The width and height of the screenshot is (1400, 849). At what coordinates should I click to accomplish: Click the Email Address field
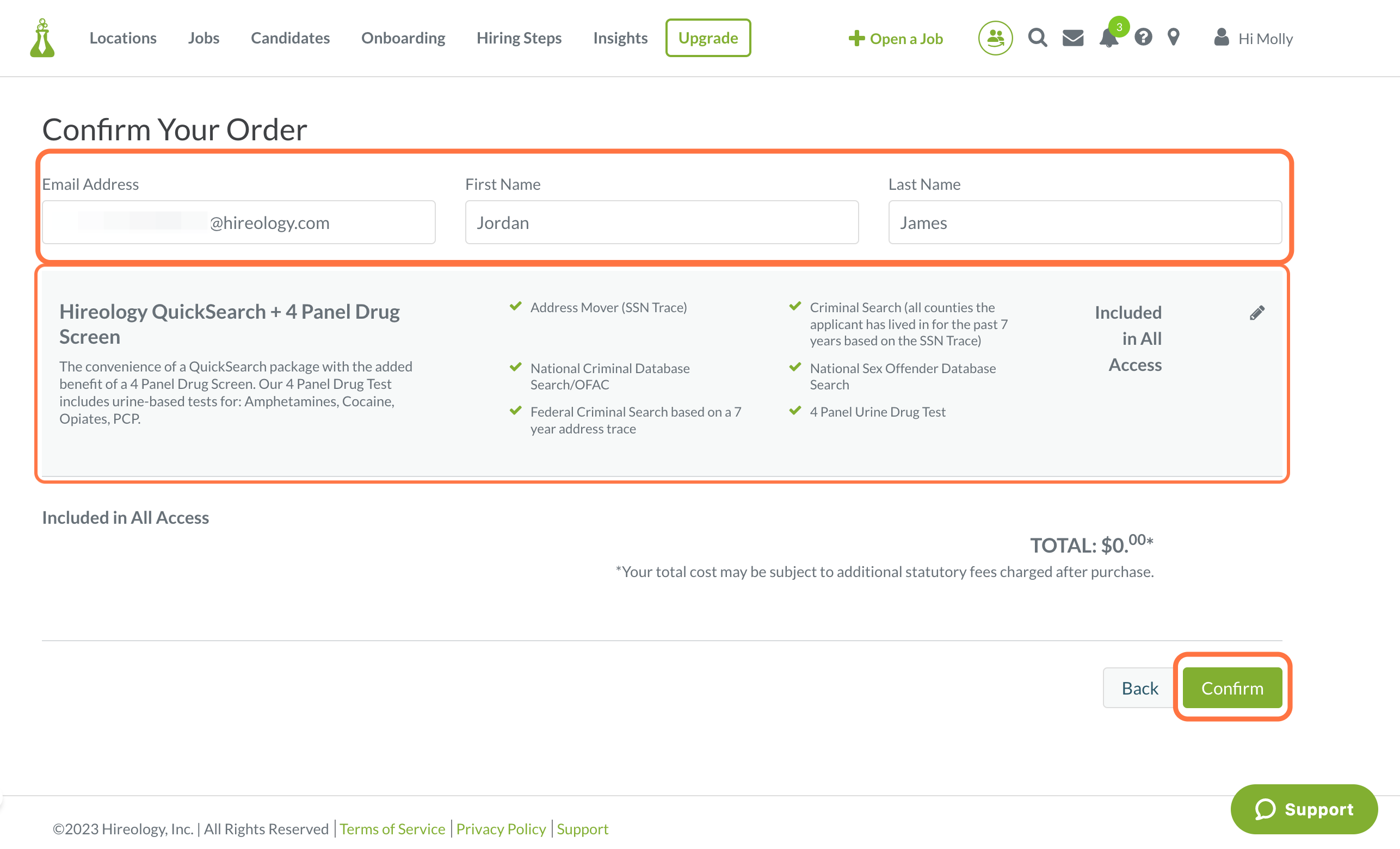tap(239, 222)
